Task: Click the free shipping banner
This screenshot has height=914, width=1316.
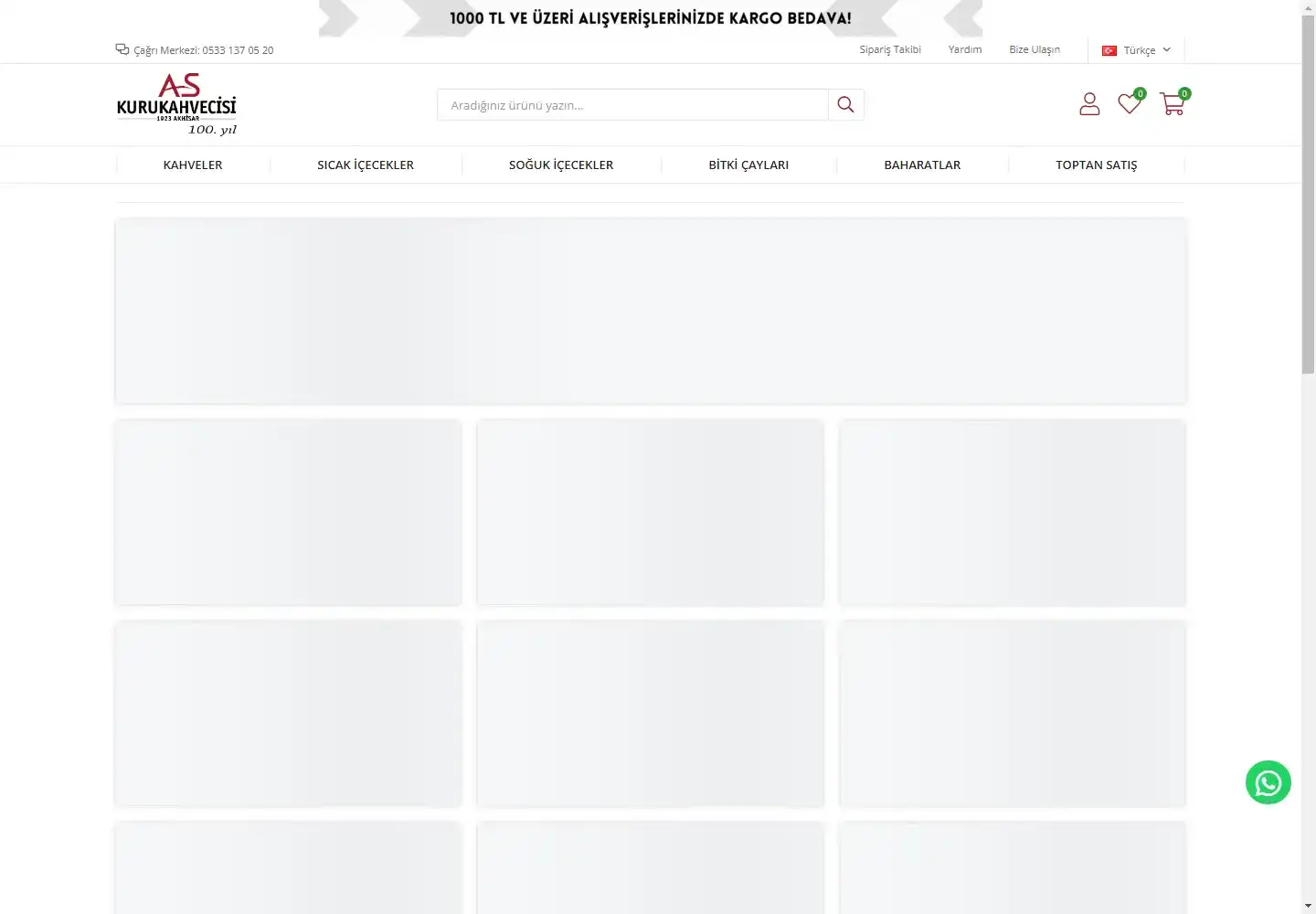Action: (x=651, y=18)
